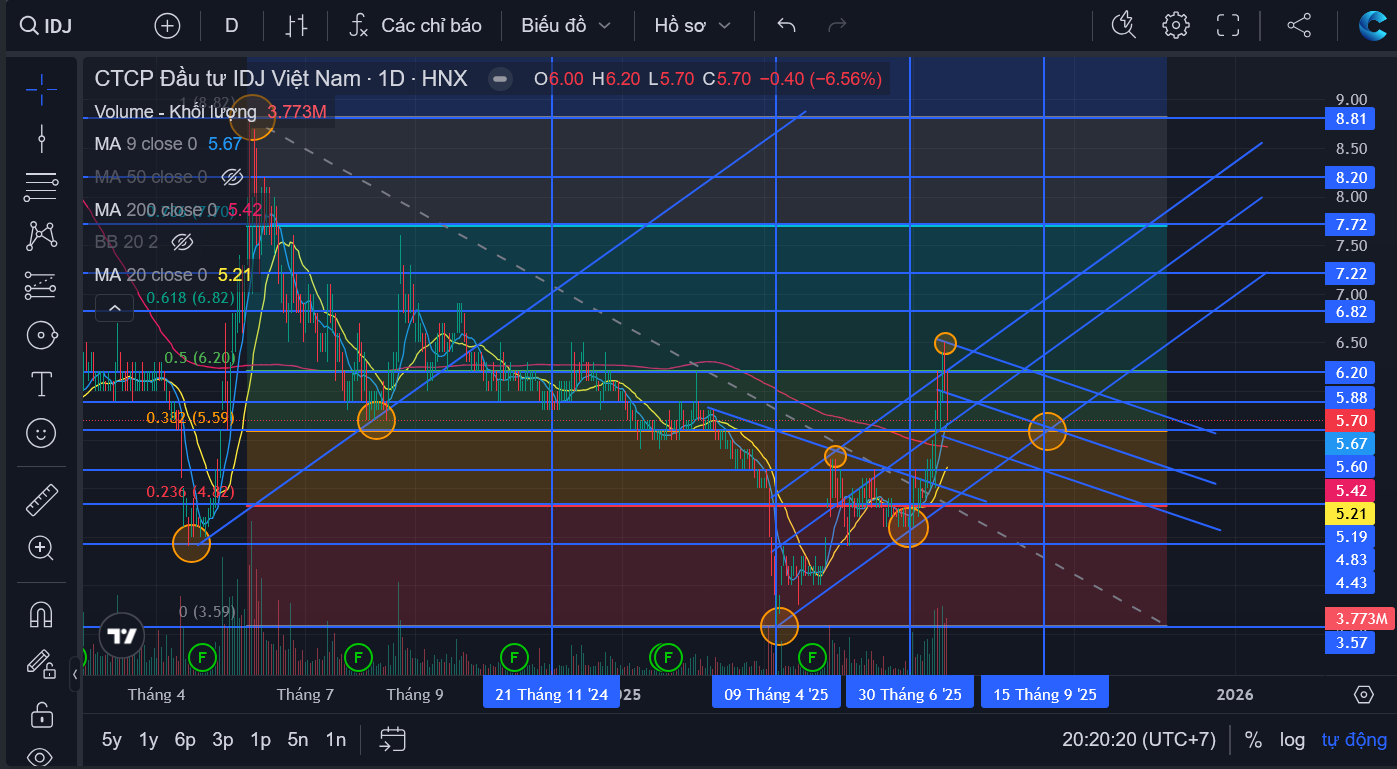Viewport: 1397px width, 769px height.
Task: Select the XABCD pattern tool
Action: 41,236
